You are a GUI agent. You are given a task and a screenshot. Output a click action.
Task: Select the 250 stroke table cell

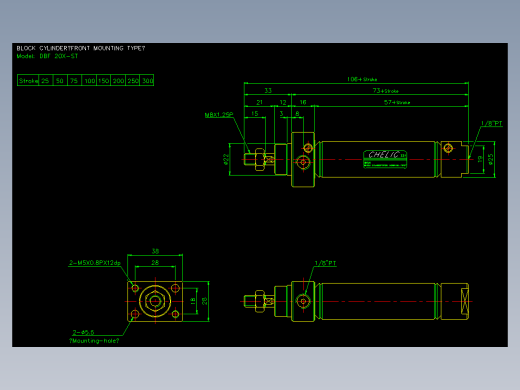[x=133, y=80]
